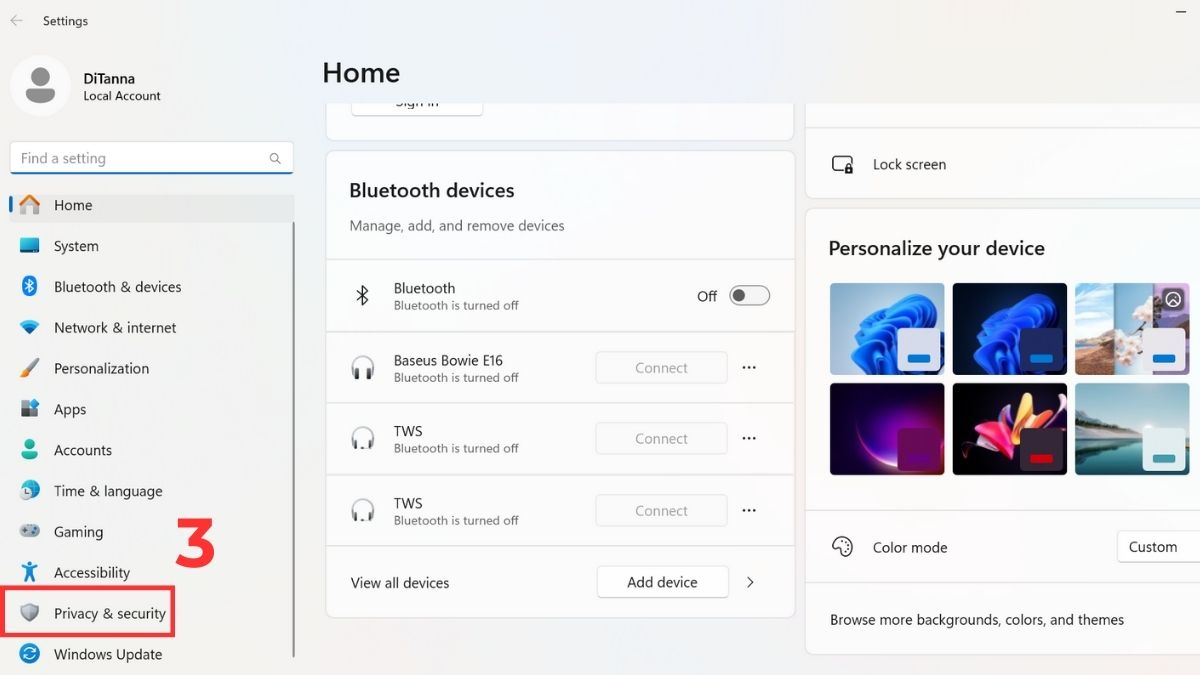Image resolution: width=1200 pixels, height=675 pixels.
Task: Open Time & language settings
Action: (151, 491)
